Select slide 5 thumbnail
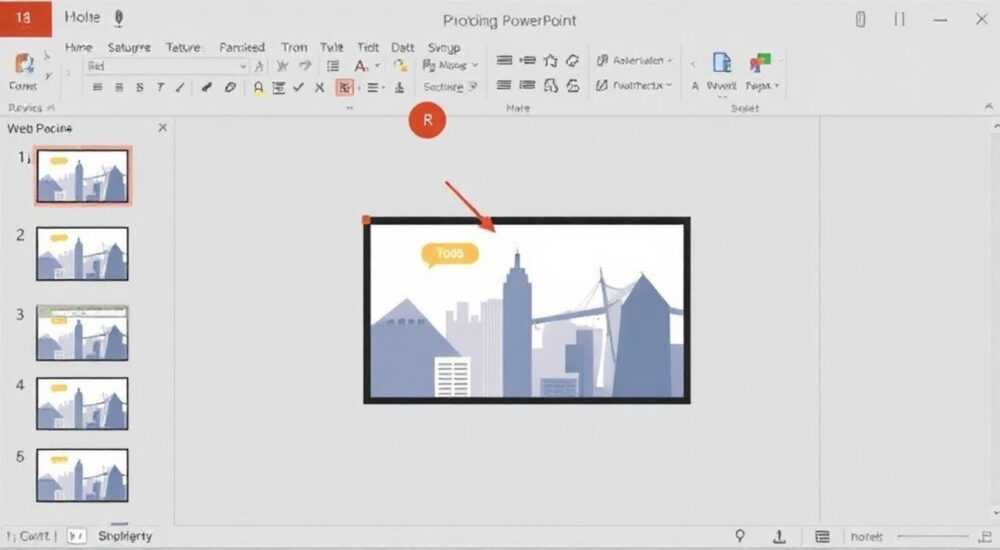 pos(82,475)
